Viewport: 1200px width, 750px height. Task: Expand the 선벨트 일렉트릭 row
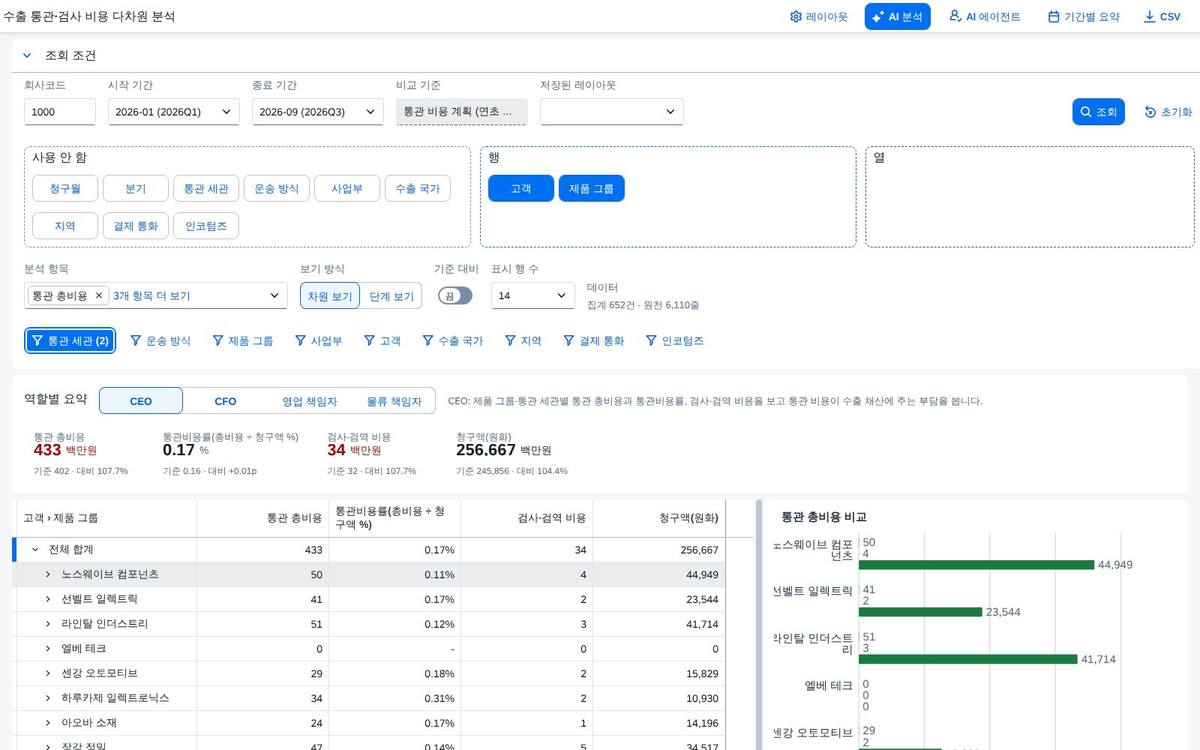[47, 599]
